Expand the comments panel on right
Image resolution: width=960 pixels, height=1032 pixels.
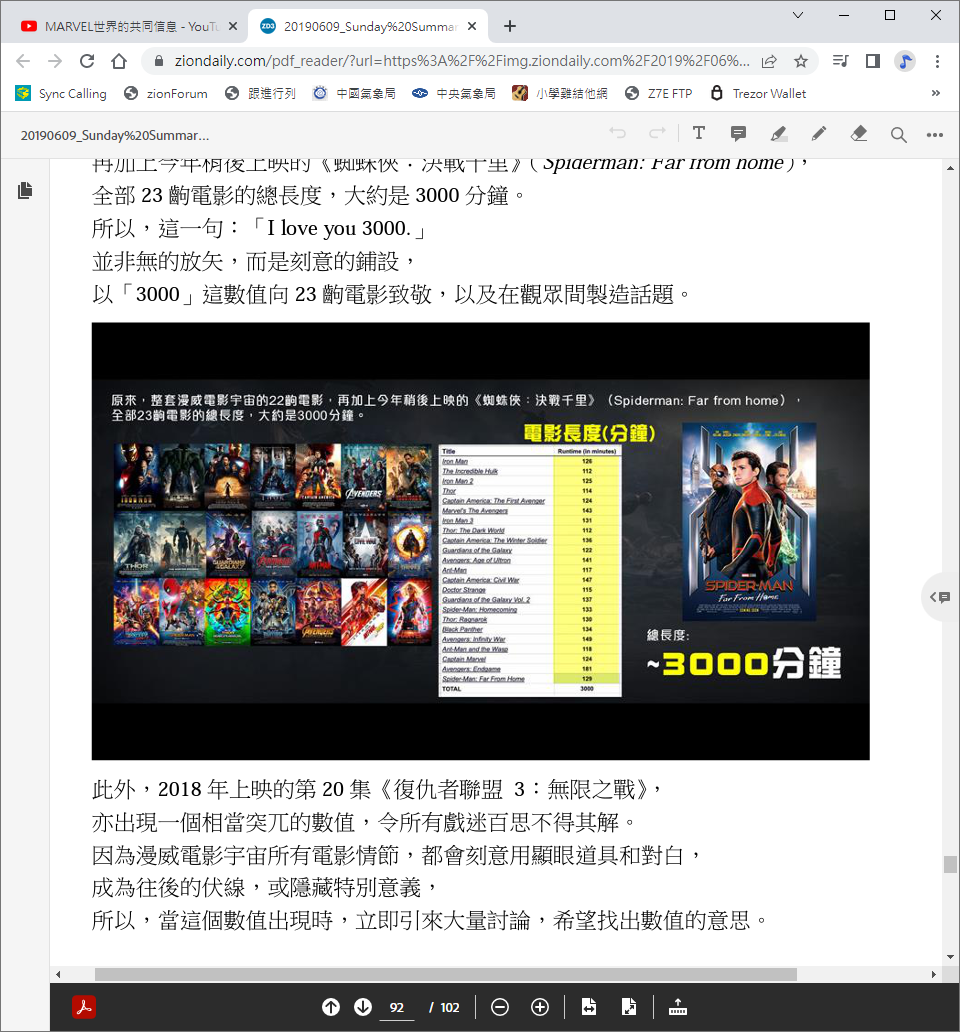[940, 597]
